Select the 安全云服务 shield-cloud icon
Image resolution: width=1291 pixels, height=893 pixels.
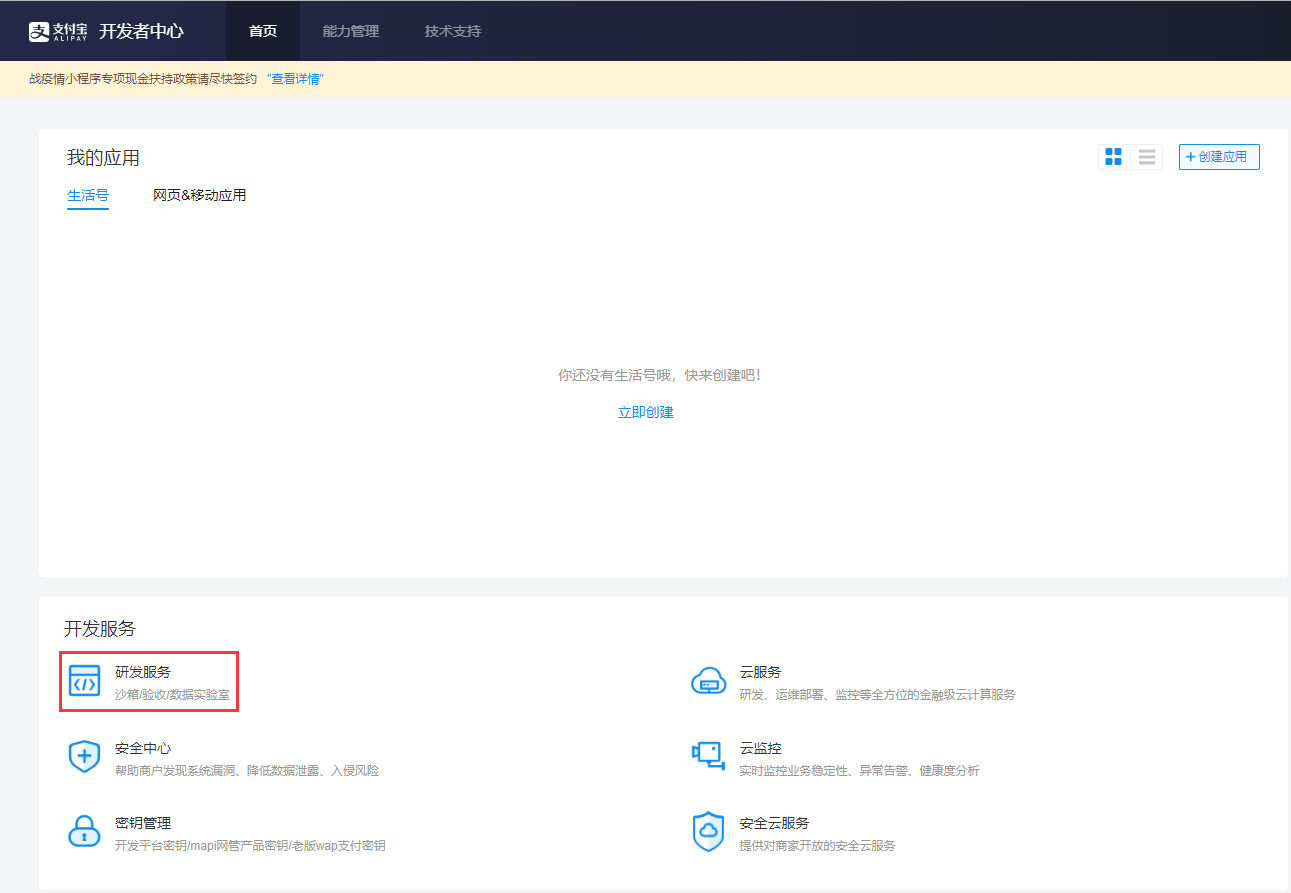(709, 831)
